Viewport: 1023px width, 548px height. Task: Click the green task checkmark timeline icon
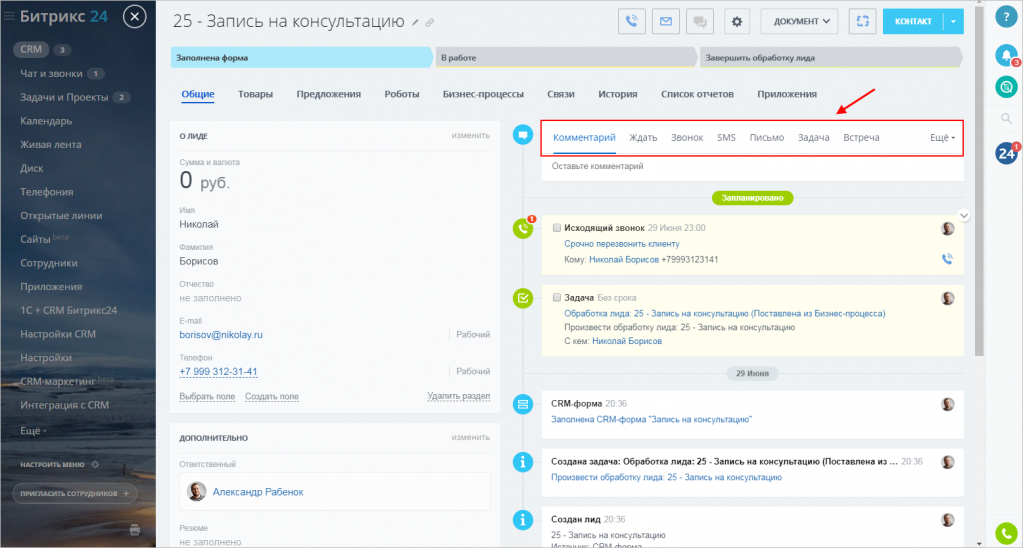[x=523, y=298]
